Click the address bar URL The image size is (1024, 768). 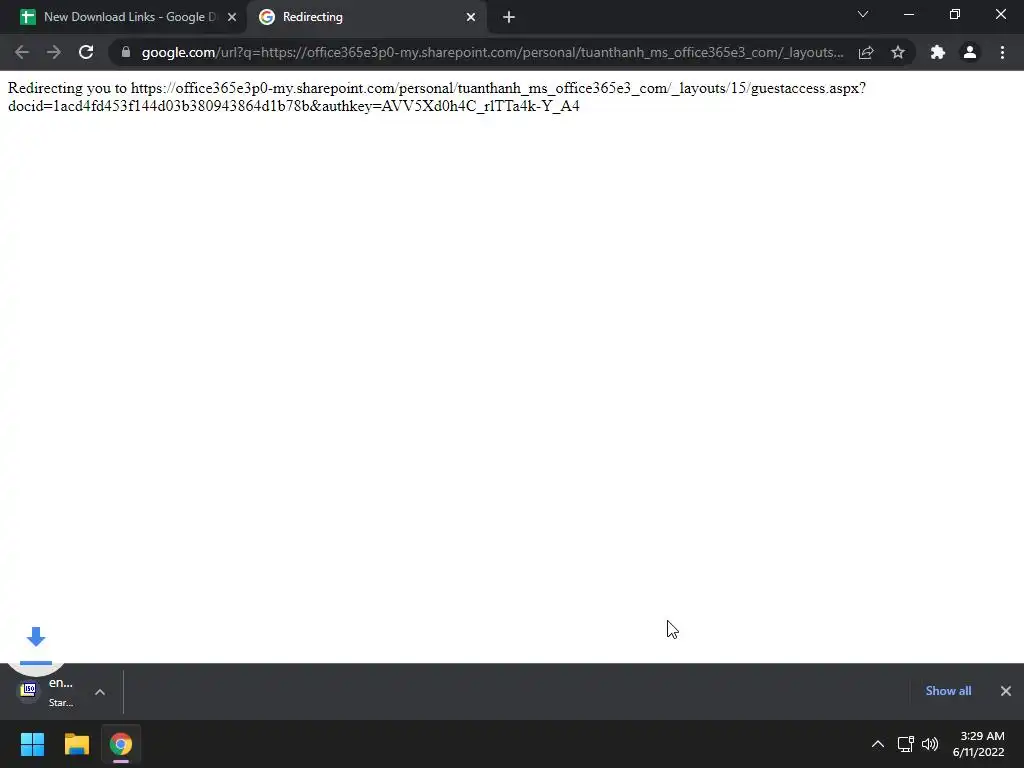pos(492,52)
